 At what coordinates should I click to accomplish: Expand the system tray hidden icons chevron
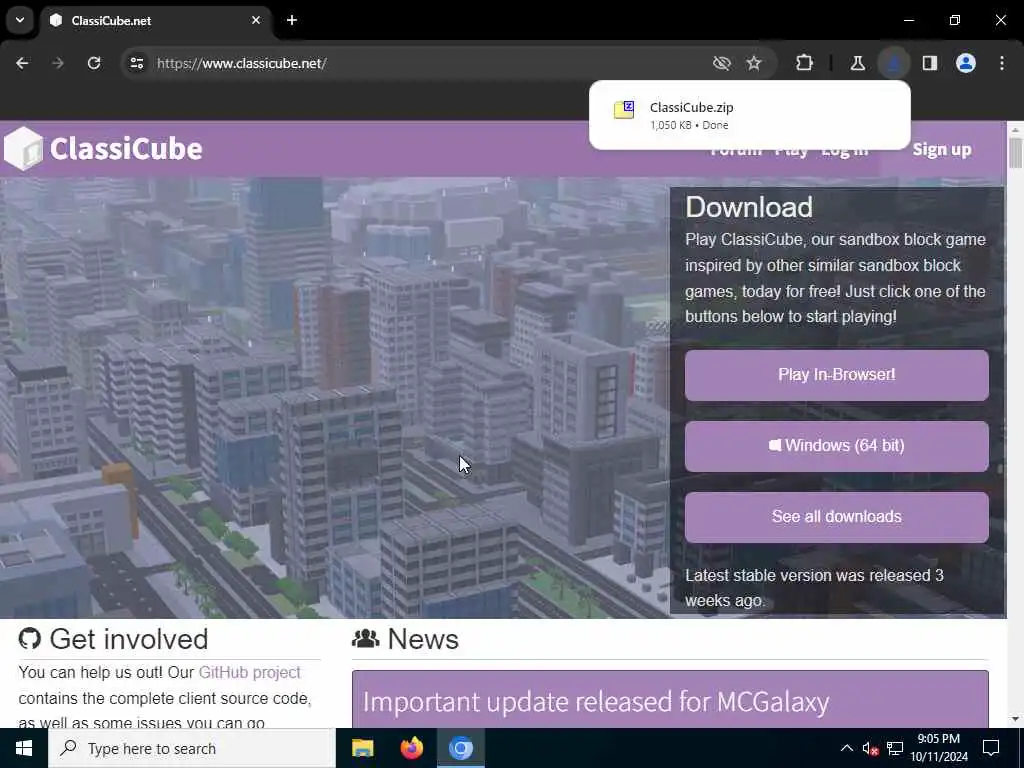846,748
